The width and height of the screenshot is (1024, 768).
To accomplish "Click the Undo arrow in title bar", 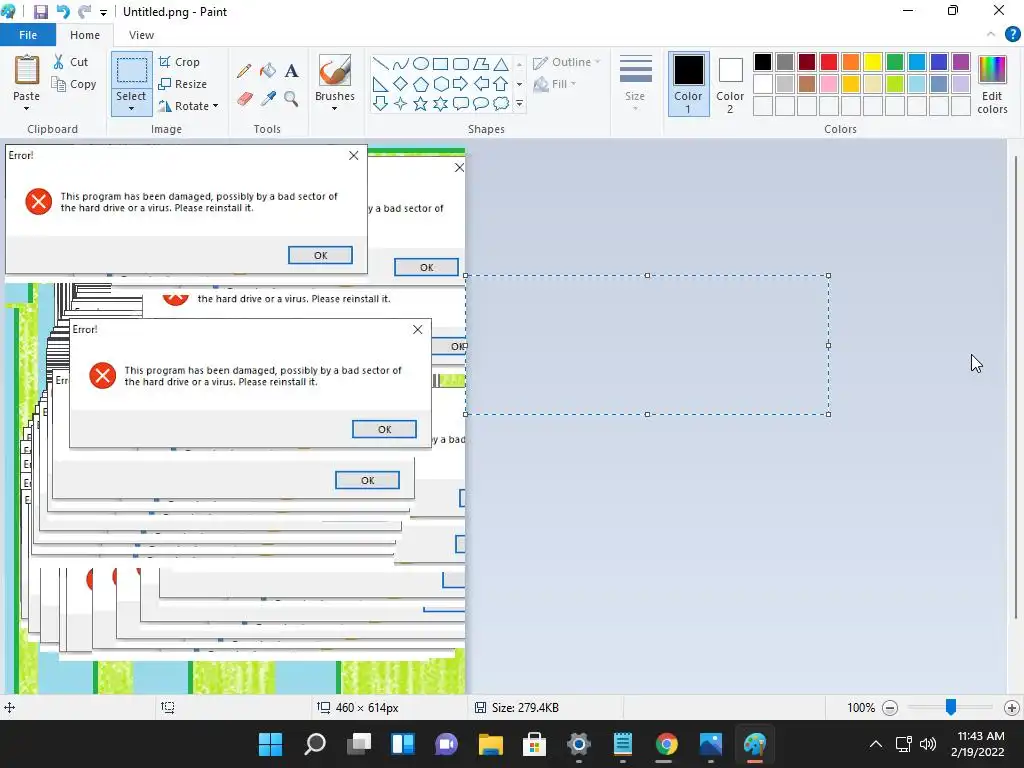I will coord(63,12).
